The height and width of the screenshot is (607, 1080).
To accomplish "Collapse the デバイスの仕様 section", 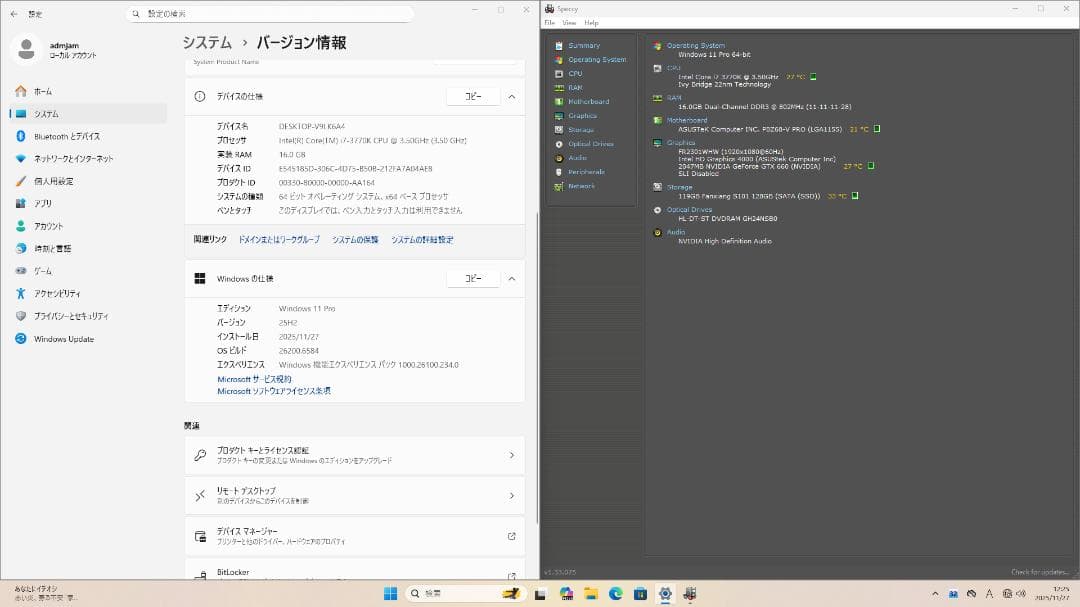I will [x=511, y=96].
